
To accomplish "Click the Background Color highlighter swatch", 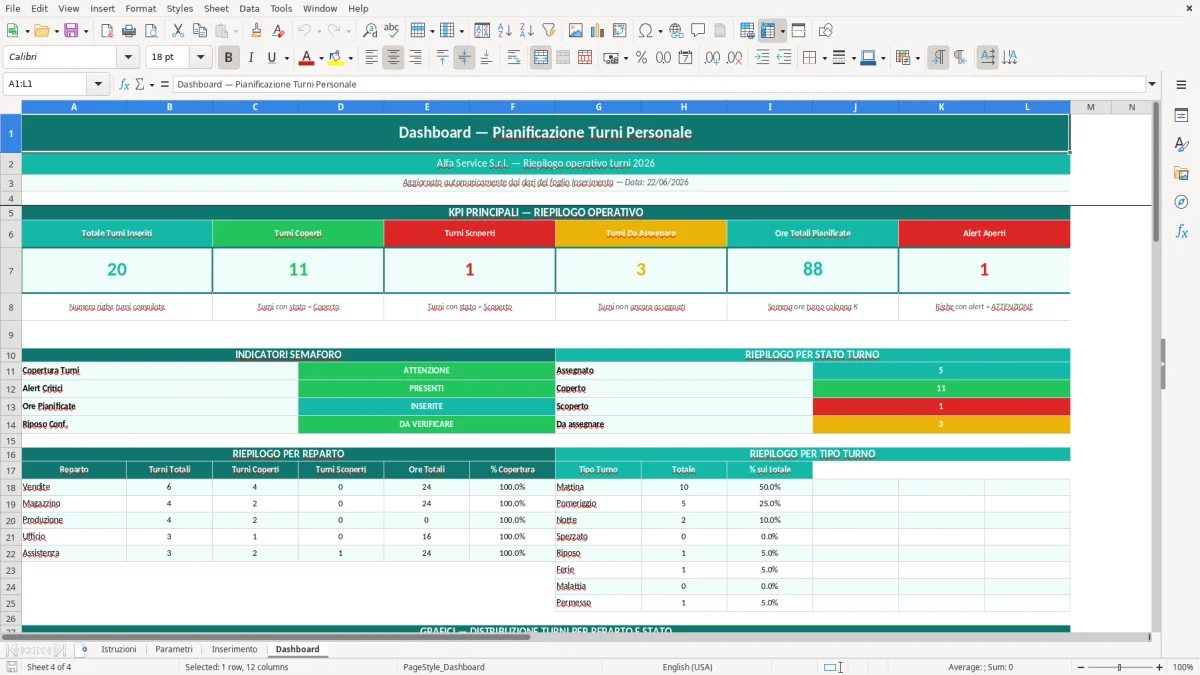I will [x=335, y=58].
